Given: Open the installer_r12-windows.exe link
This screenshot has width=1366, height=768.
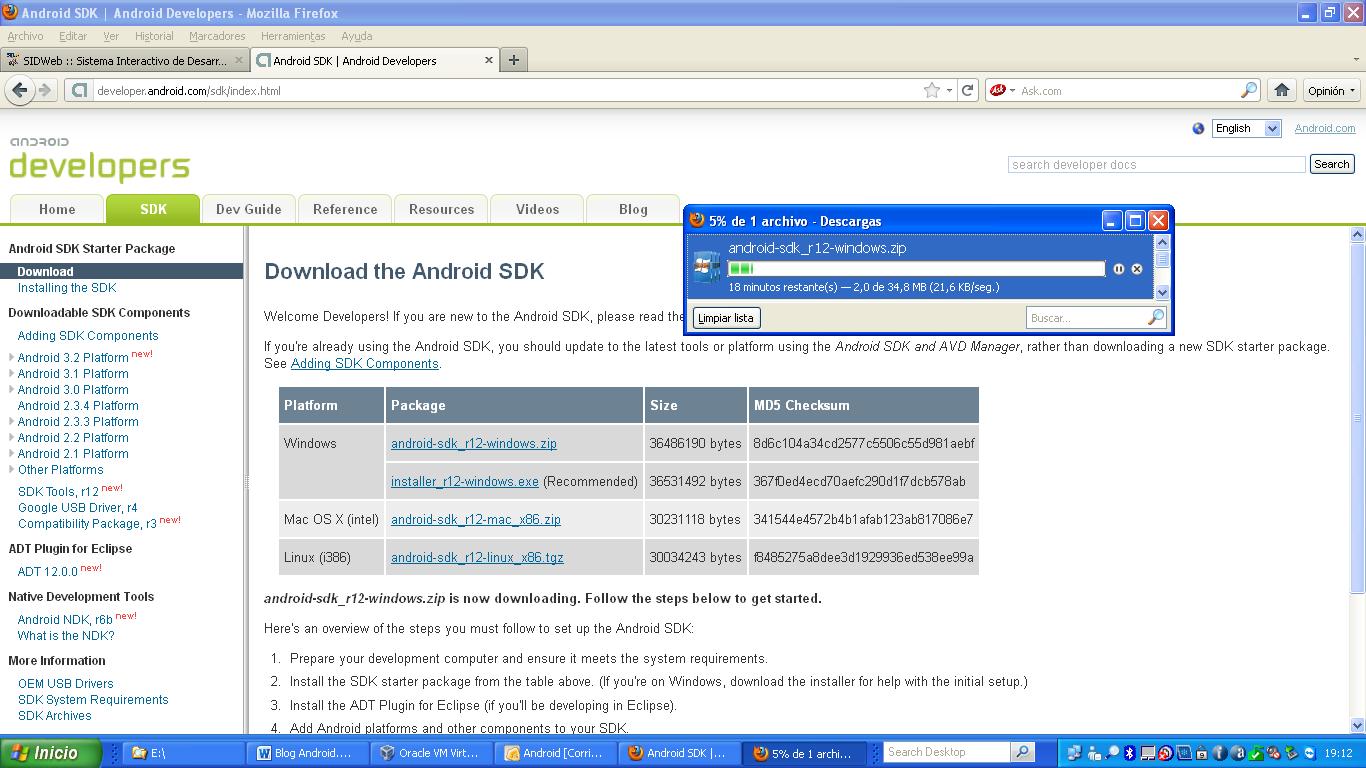Looking at the screenshot, I should (464, 481).
